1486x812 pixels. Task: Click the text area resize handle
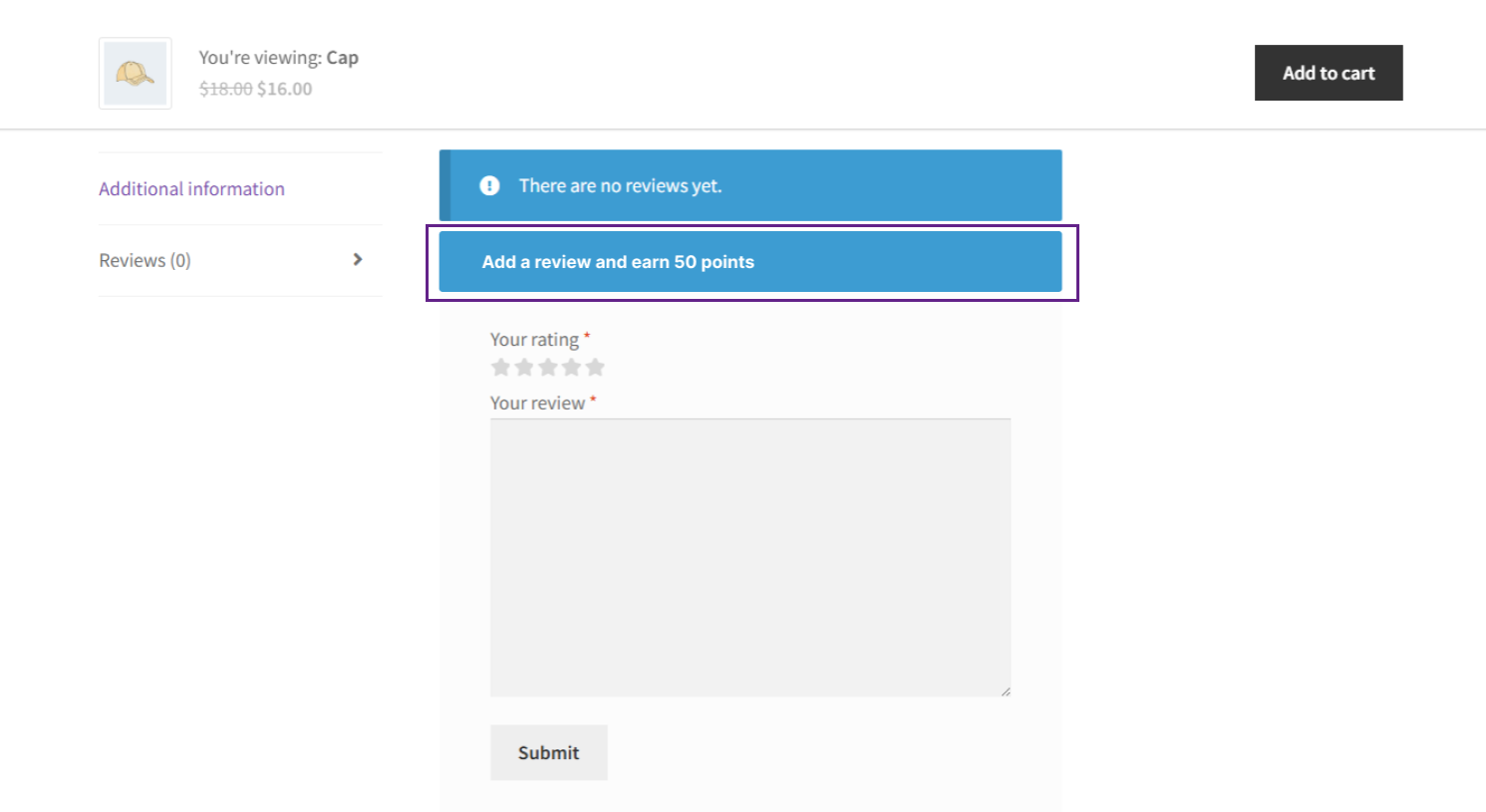(x=1006, y=691)
